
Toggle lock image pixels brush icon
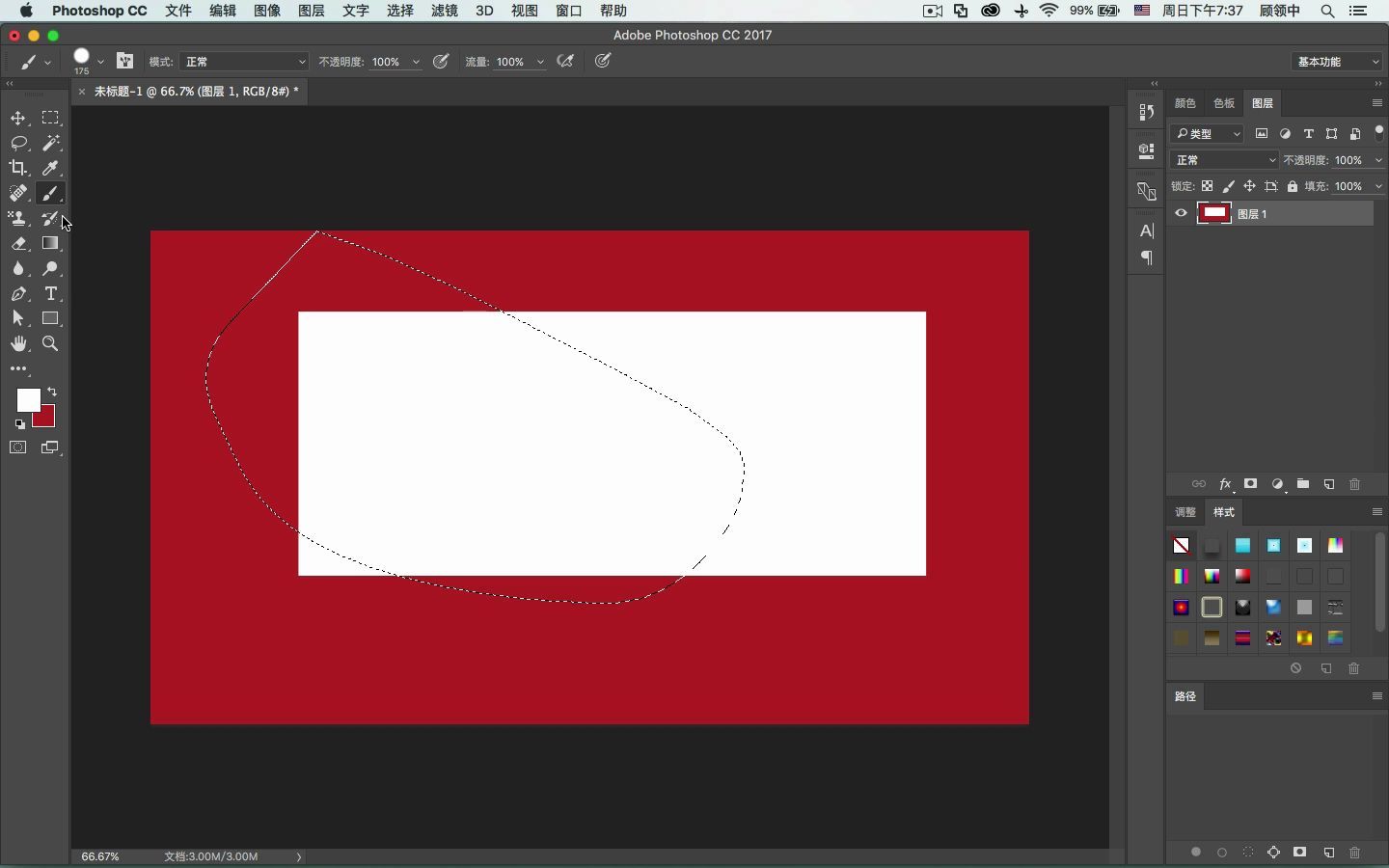pyautogui.click(x=1228, y=186)
